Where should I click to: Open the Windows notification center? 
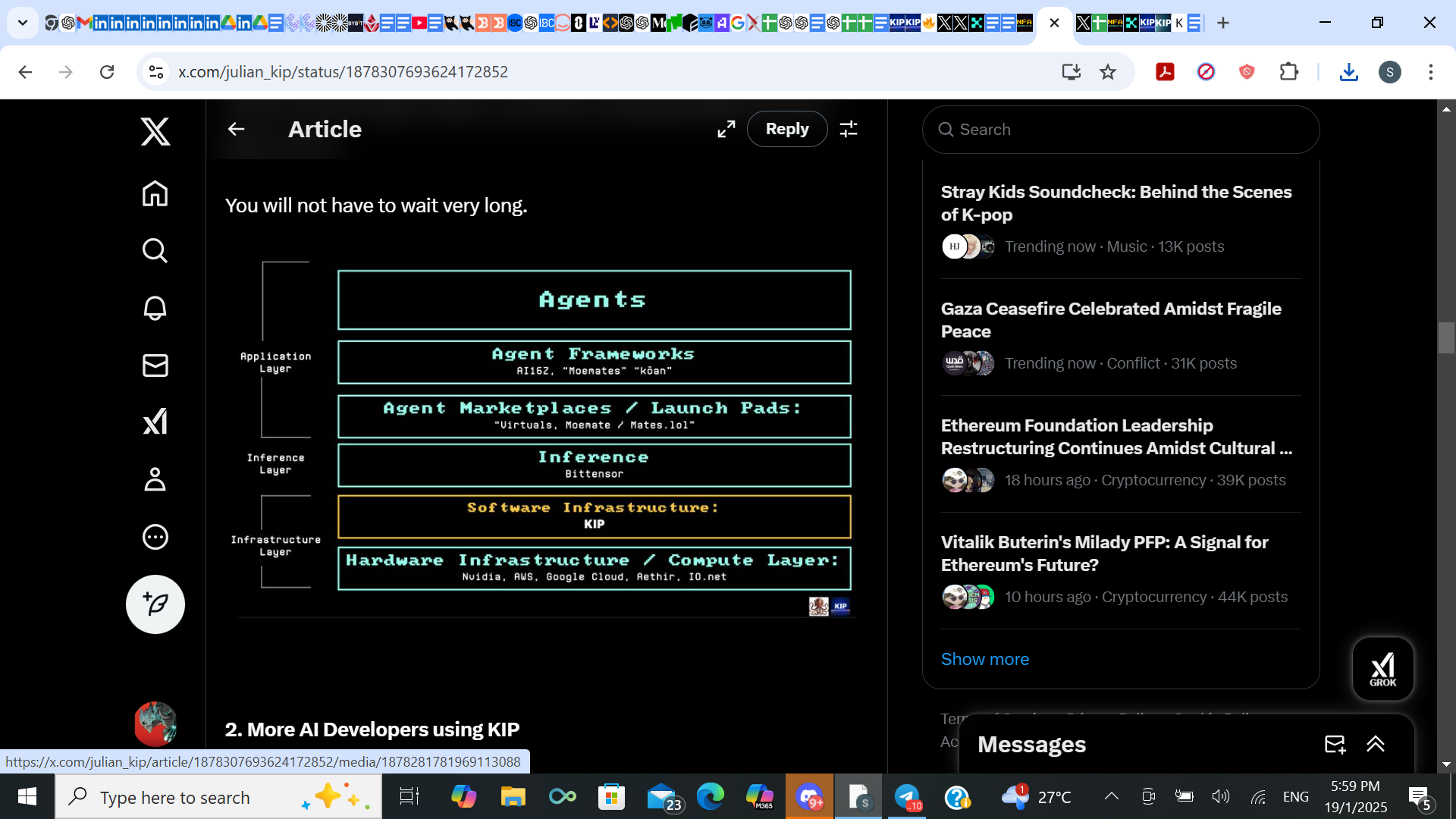[x=1420, y=797]
